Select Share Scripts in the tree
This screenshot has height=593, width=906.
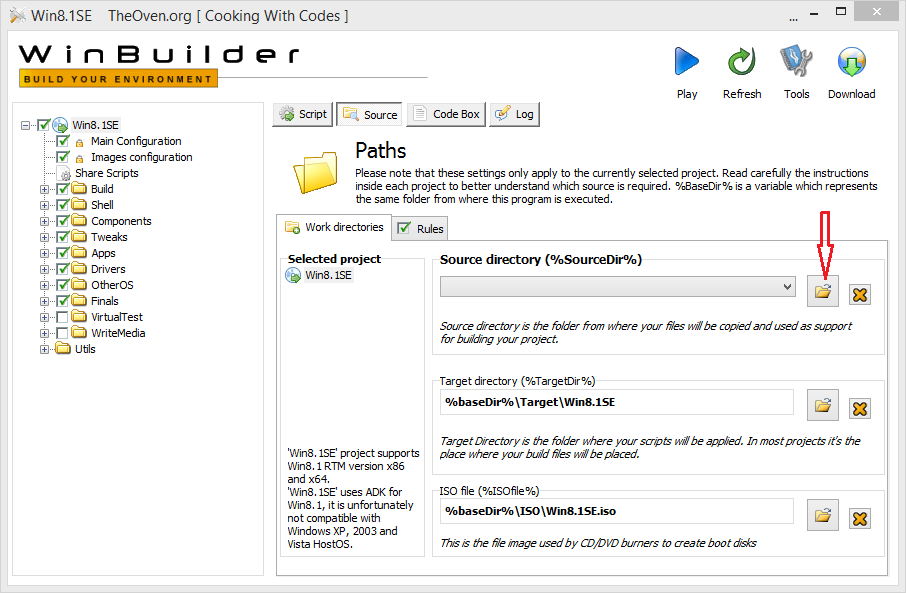click(106, 173)
